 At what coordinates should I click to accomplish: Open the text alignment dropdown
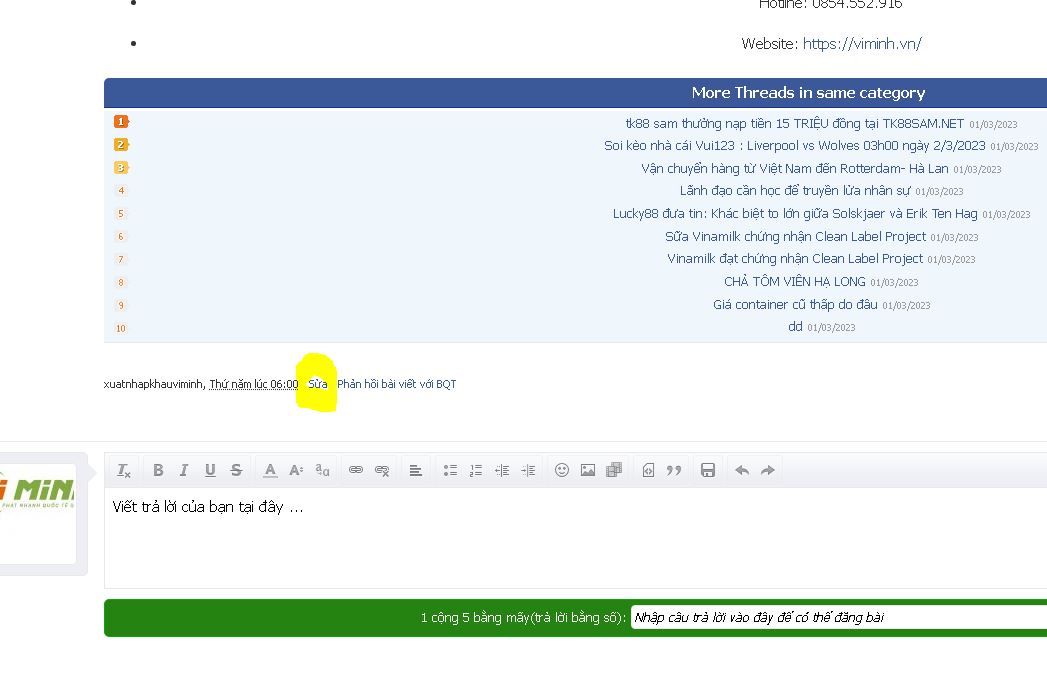tap(416, 470)
